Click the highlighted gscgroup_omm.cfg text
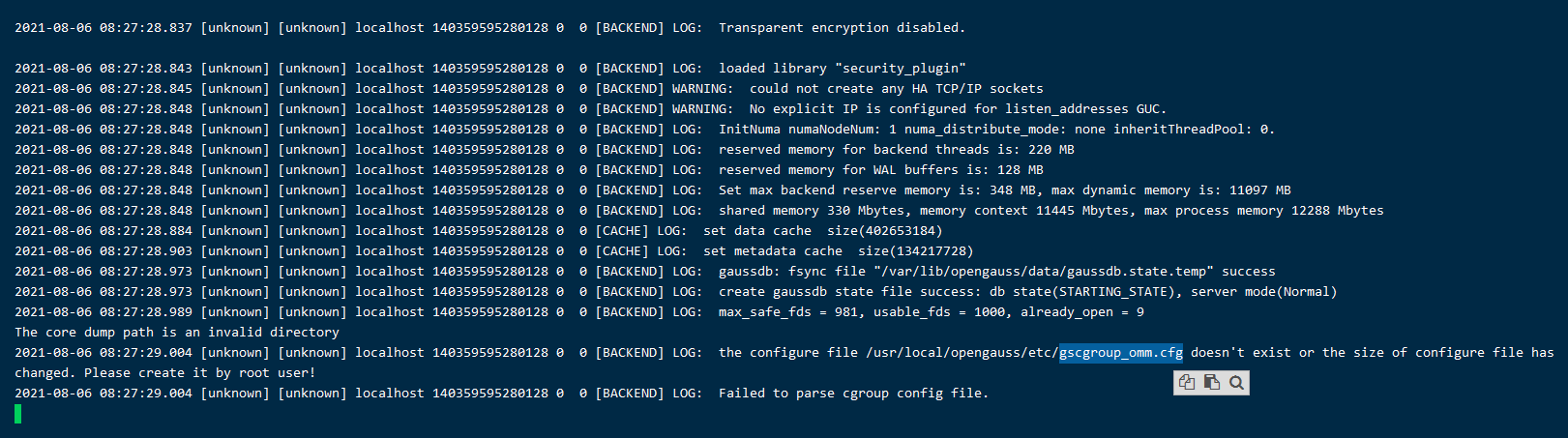This screenshot has height=438, width=1568. (x=1121, y=353)
